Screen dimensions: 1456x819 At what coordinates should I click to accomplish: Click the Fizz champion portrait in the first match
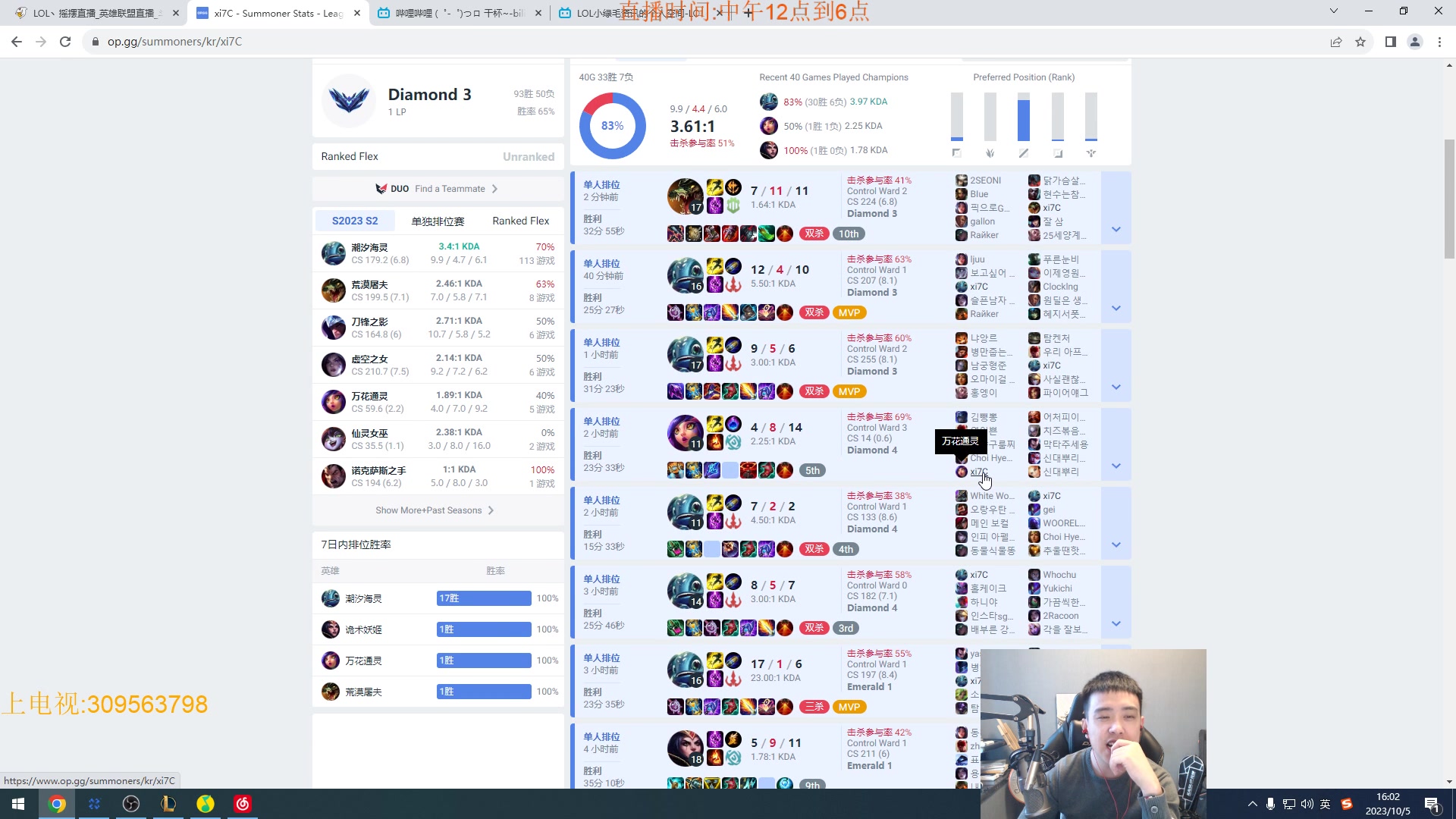pos(685,196)
